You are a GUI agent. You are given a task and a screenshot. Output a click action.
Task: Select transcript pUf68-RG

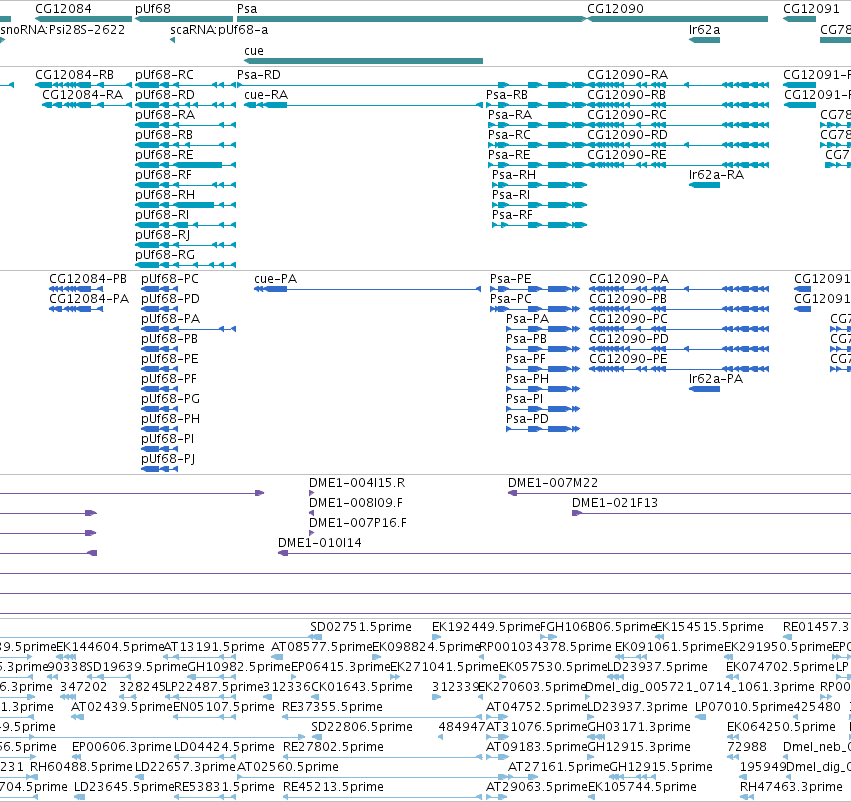[186, 265]
